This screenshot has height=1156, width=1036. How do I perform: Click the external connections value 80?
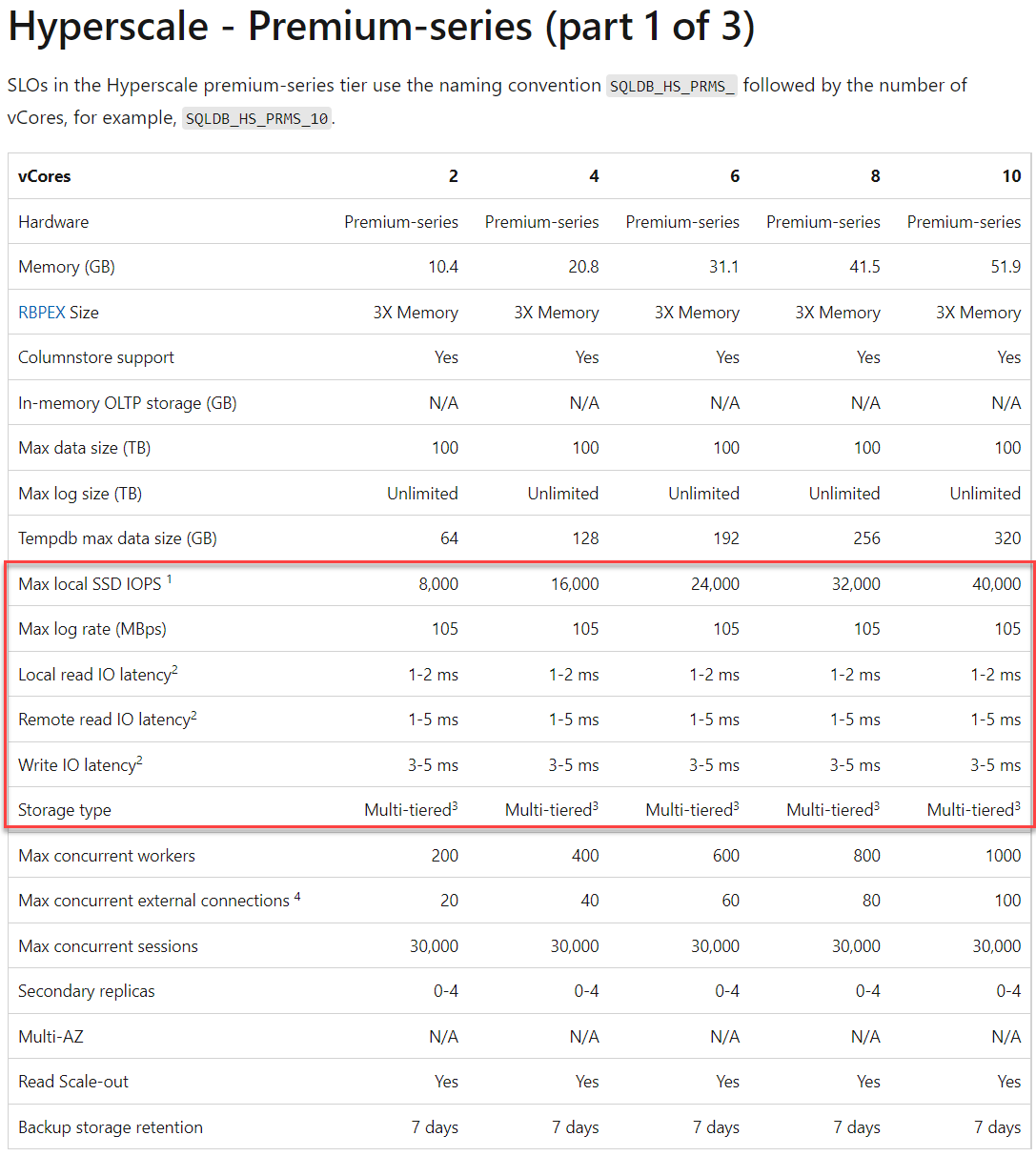pos(871,901)
